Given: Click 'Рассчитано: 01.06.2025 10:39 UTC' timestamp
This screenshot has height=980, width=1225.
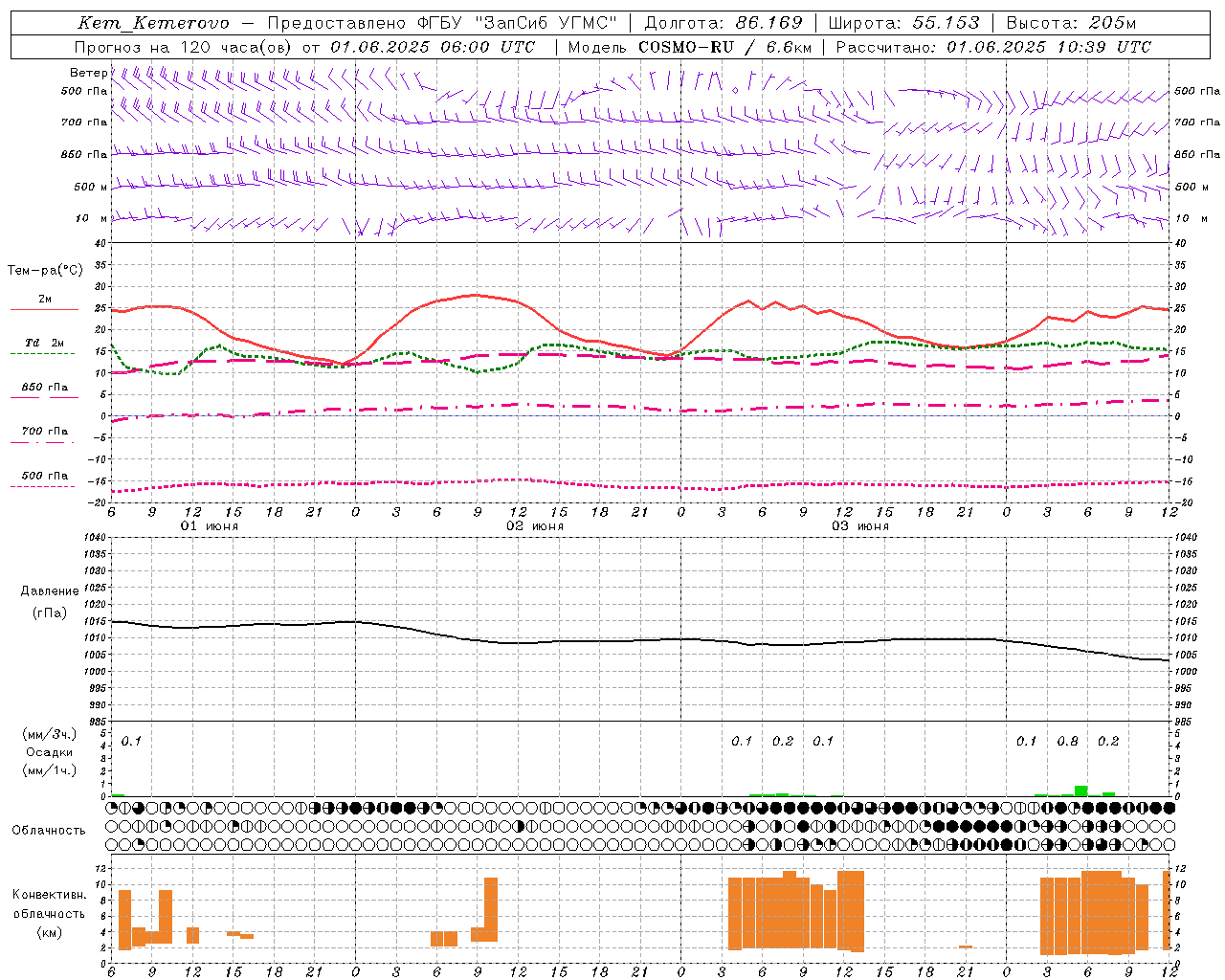Looking at the screenshot, I should point(993,47).
